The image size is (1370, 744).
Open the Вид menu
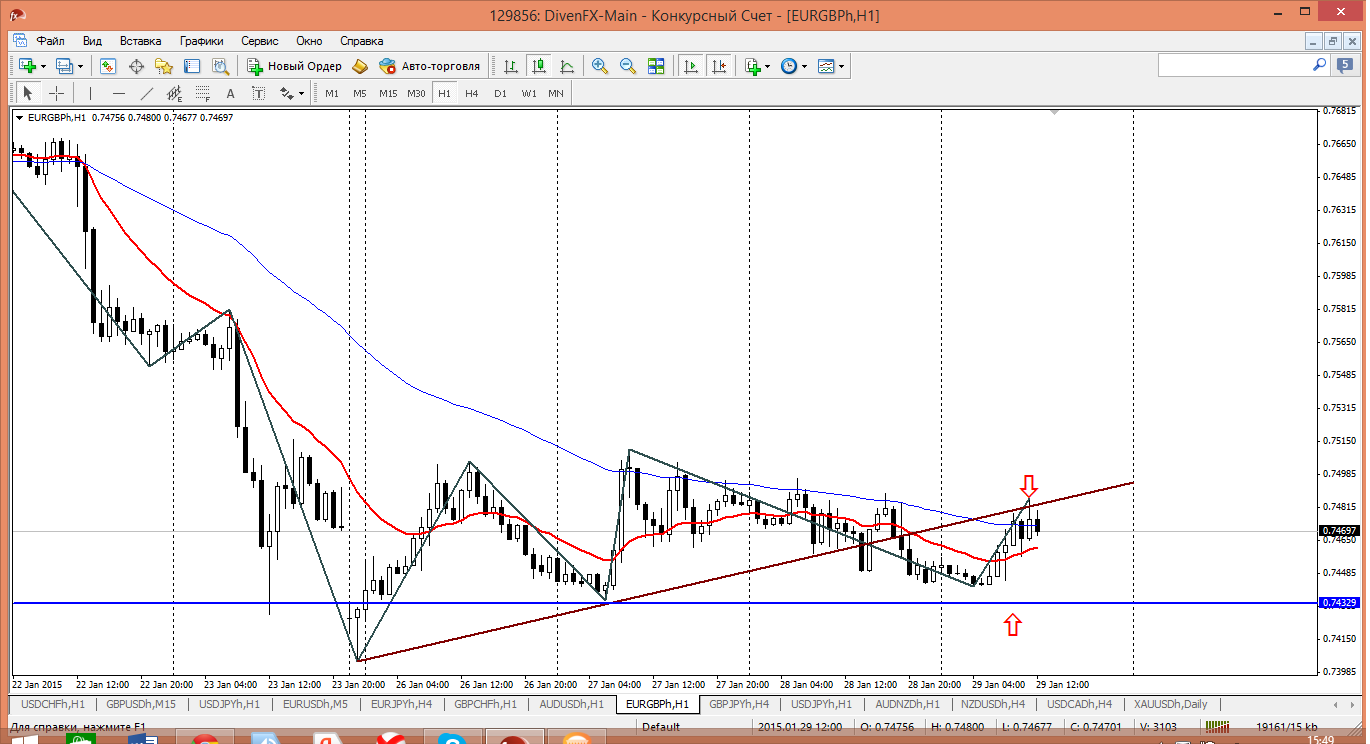pos(92,41)
